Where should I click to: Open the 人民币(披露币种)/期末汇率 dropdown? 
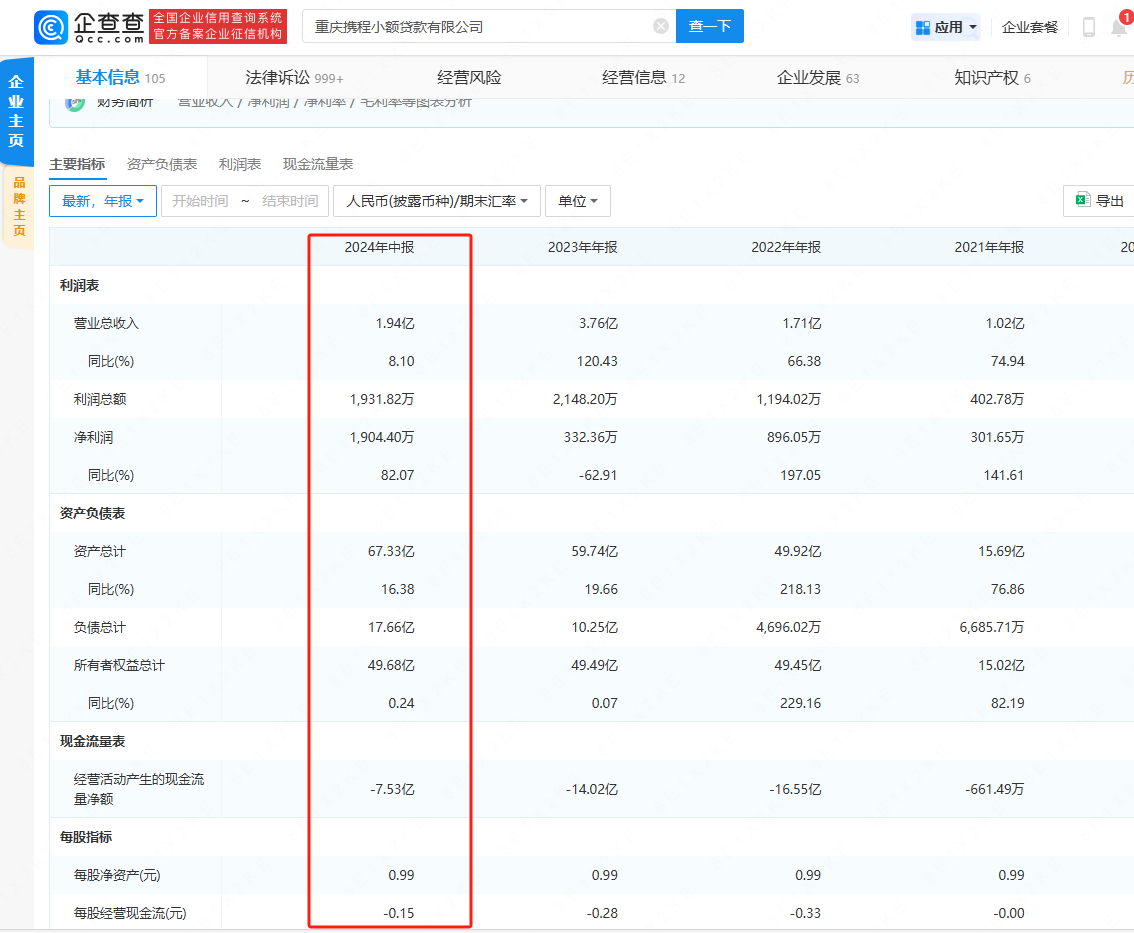coord(437,201)
